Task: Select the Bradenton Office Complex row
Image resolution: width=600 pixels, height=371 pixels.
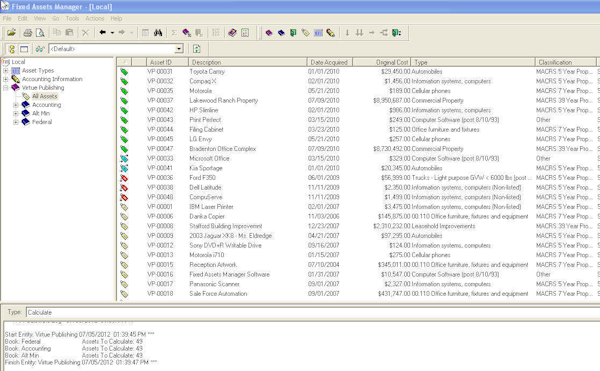Action: coord(358,149)
